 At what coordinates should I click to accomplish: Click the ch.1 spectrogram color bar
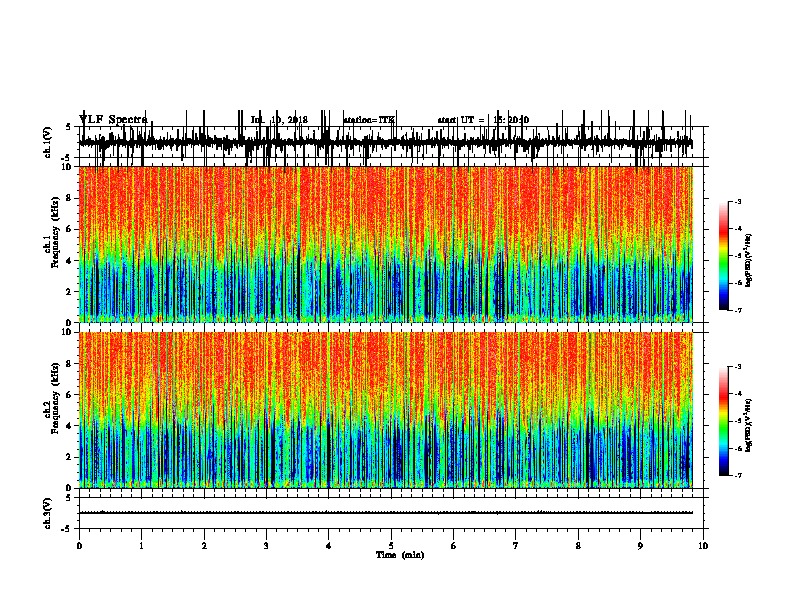tap(724, 255)
